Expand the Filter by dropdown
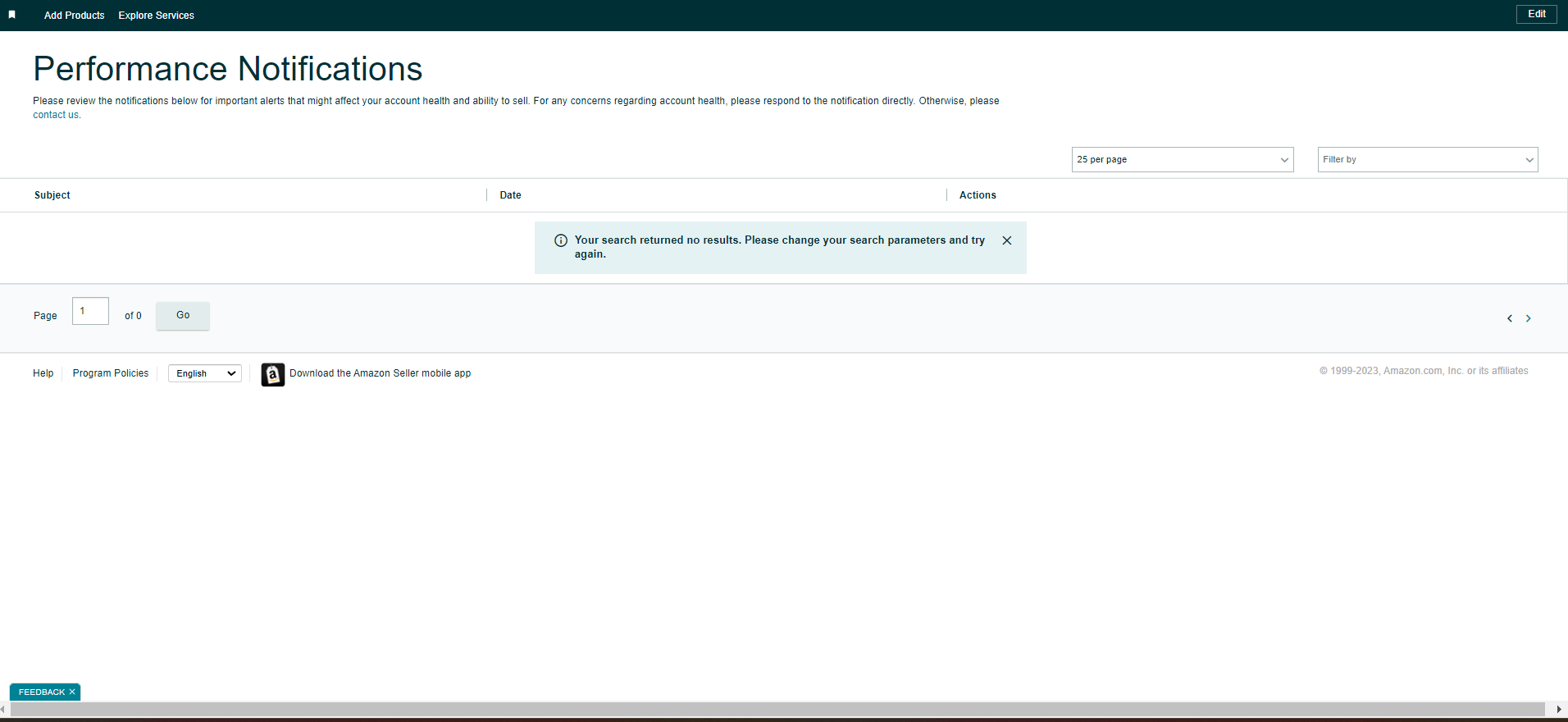1568x722 pixels. 1428,160
